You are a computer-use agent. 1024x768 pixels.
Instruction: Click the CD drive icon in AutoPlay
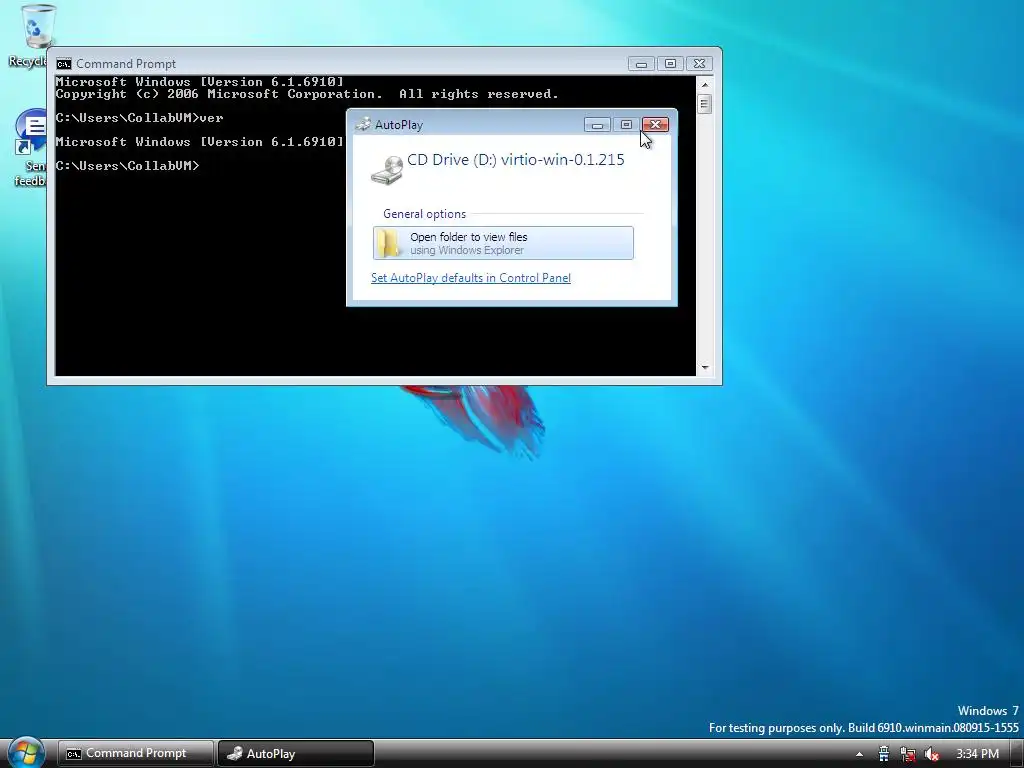click(x=387, y=170)
